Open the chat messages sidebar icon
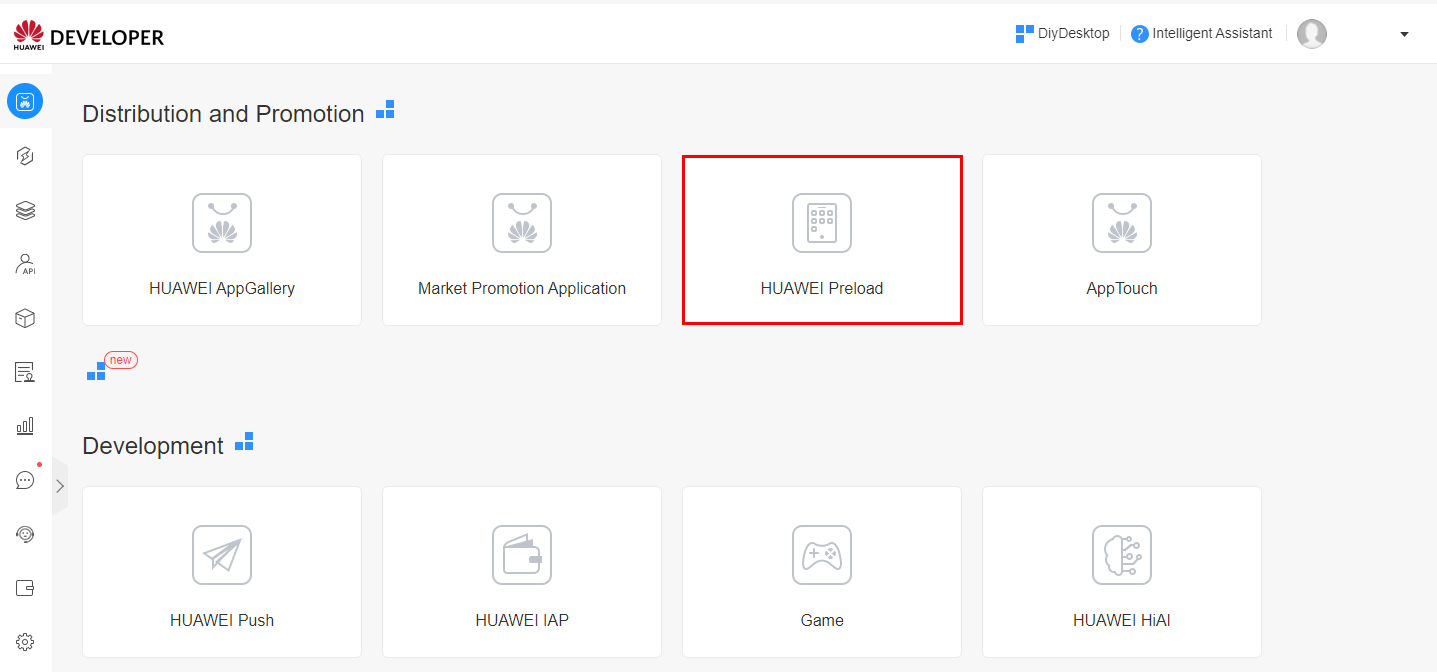 [x=26, y=480]
